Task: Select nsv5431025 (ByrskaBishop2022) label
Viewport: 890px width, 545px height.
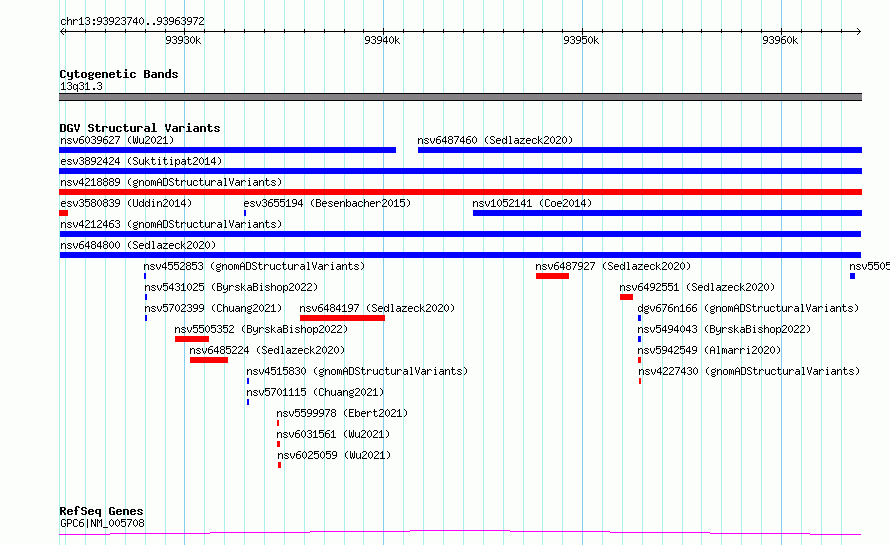Action: pos(231,287)
